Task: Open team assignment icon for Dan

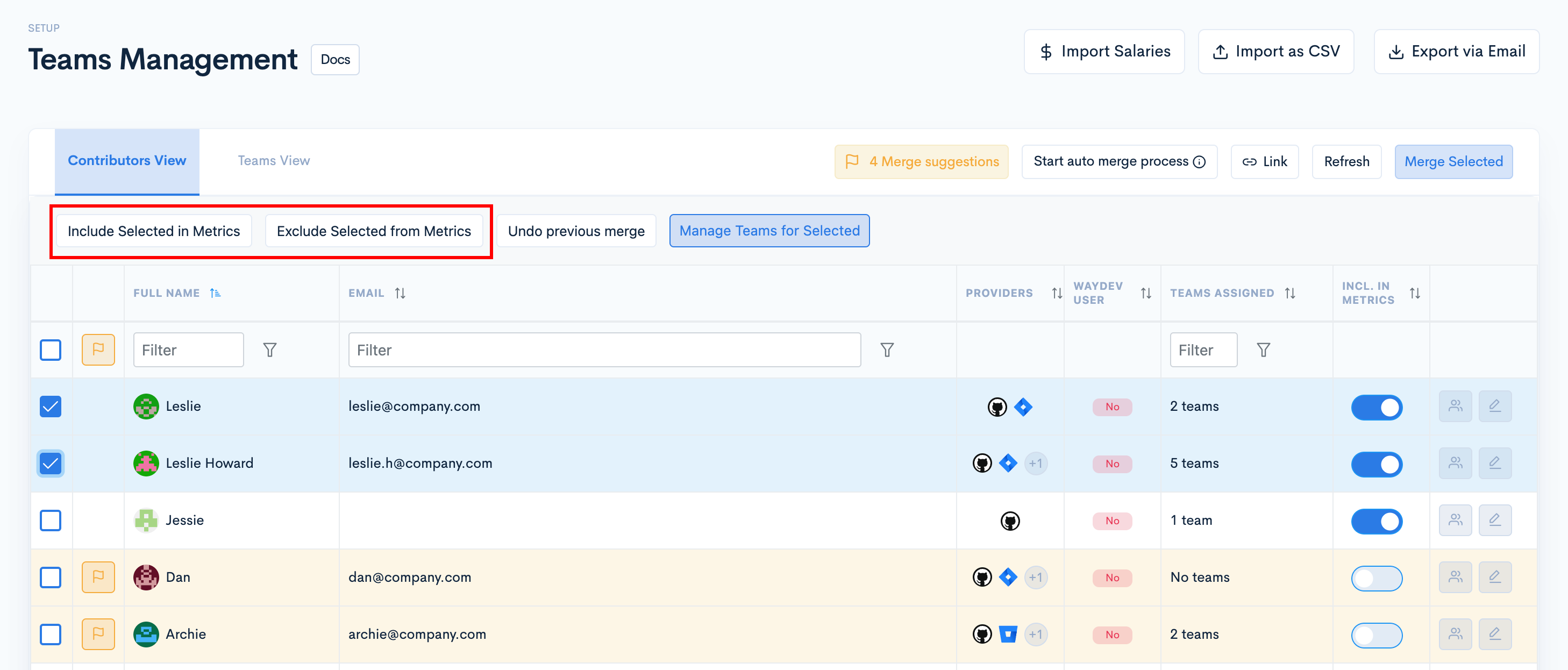Action: pyautogui.click(x=1455, y=578)
